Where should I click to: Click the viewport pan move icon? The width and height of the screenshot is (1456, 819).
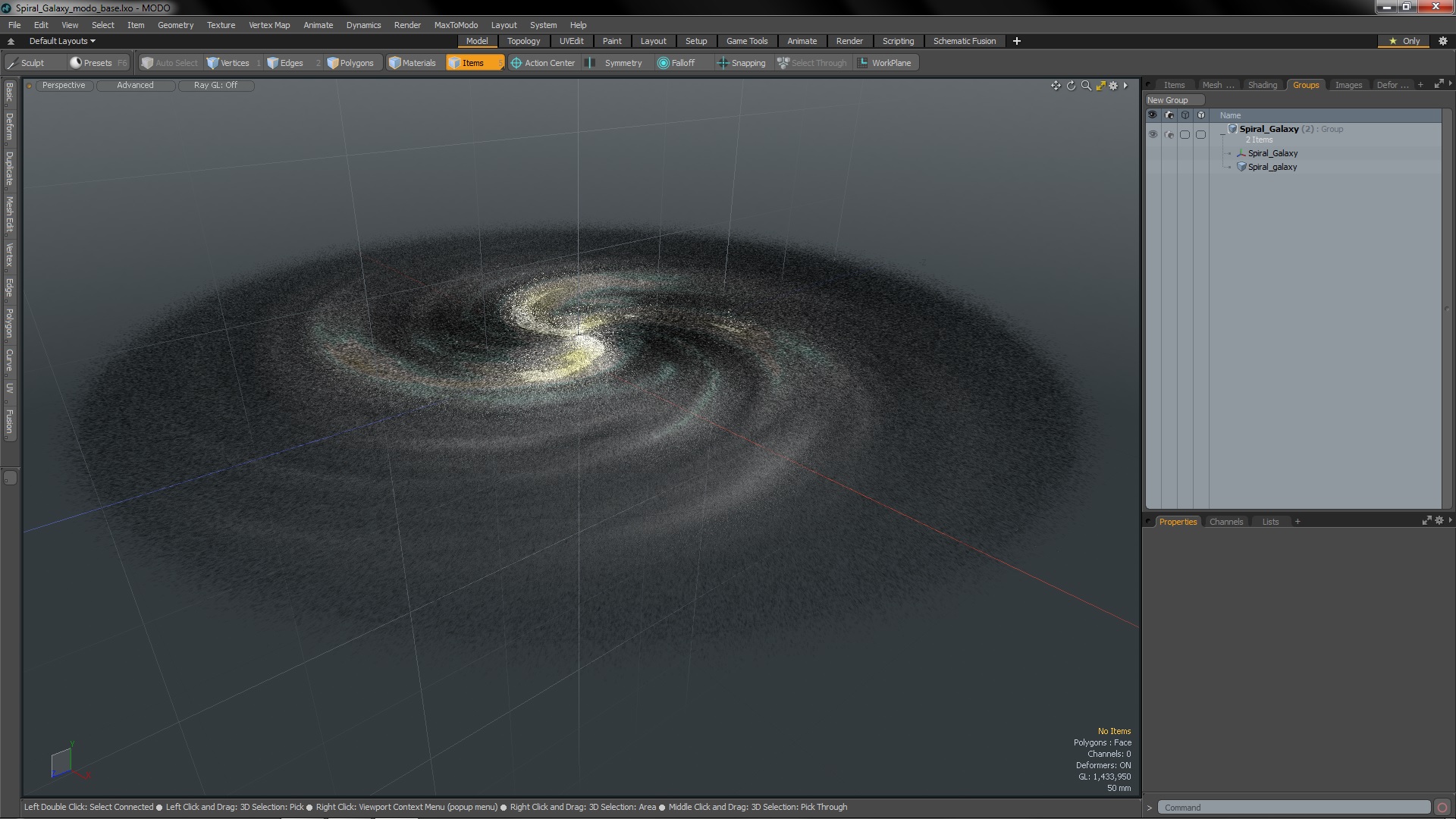1056,86
